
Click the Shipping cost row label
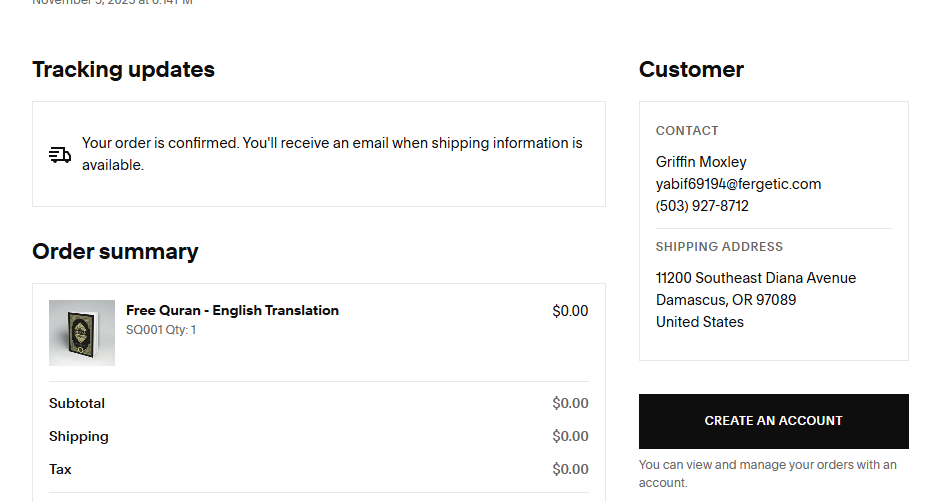pos(79,437)
